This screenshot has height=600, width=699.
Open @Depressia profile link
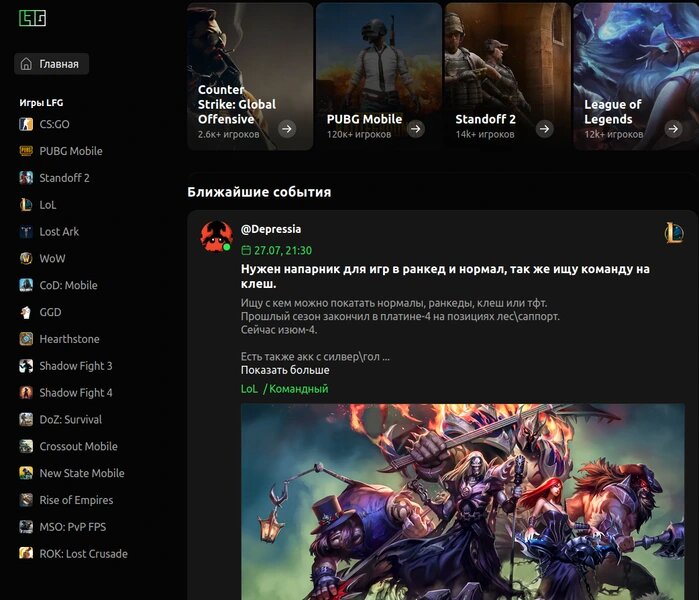[271, 229]
